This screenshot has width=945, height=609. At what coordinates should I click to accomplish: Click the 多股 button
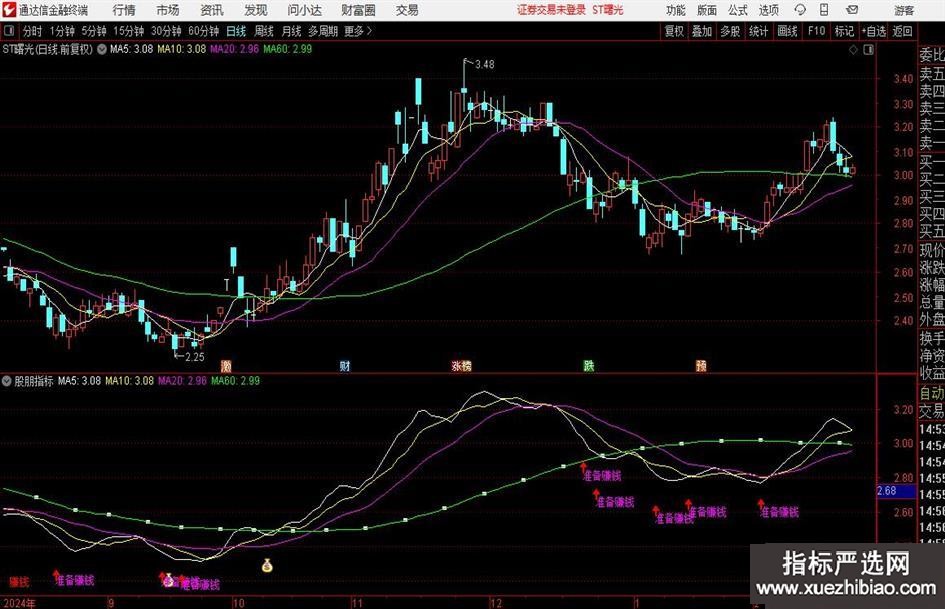[x=730, y=31]
